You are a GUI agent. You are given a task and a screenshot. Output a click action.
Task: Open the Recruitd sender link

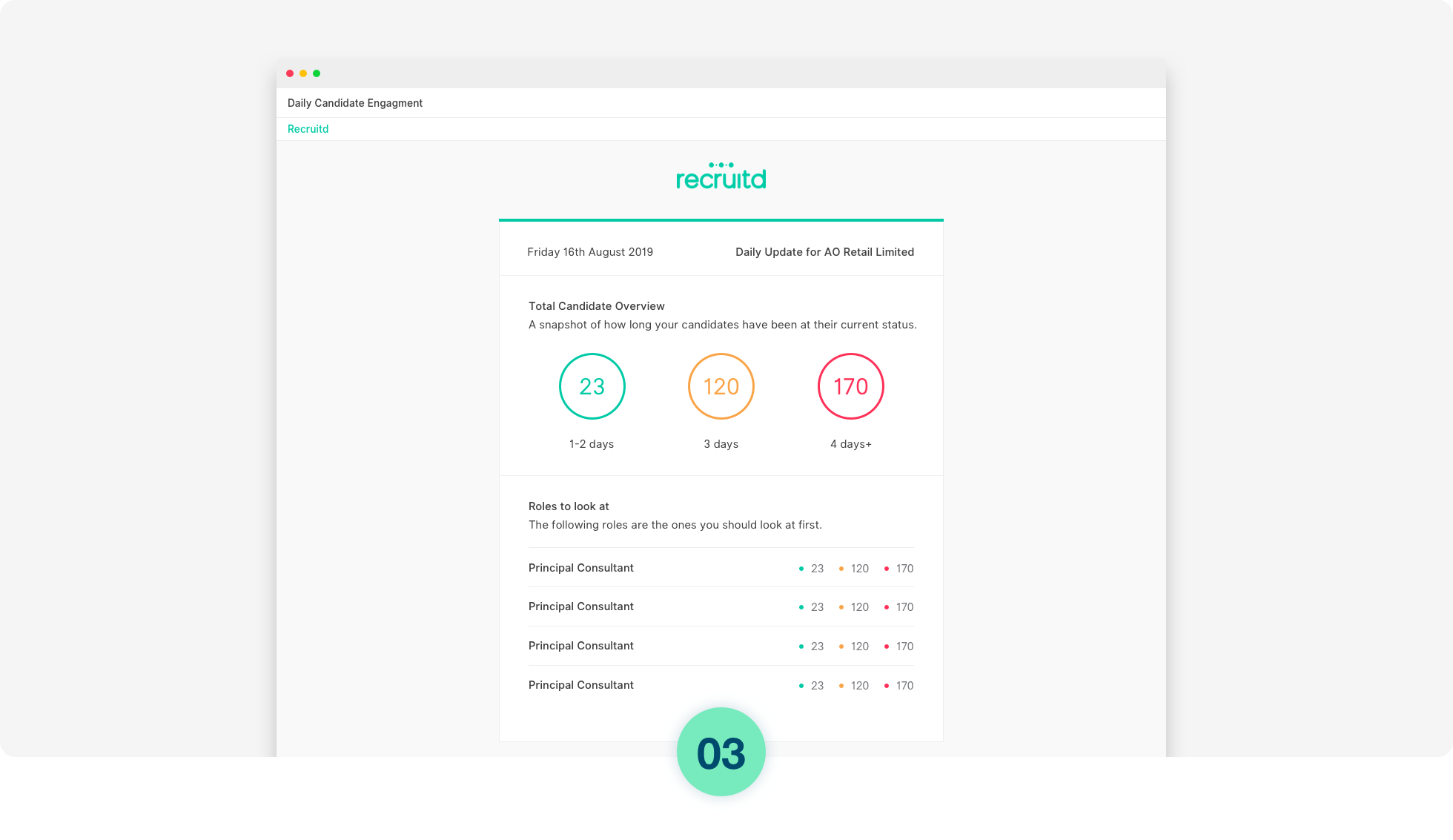pyautogui.click(x=308, y=129)
